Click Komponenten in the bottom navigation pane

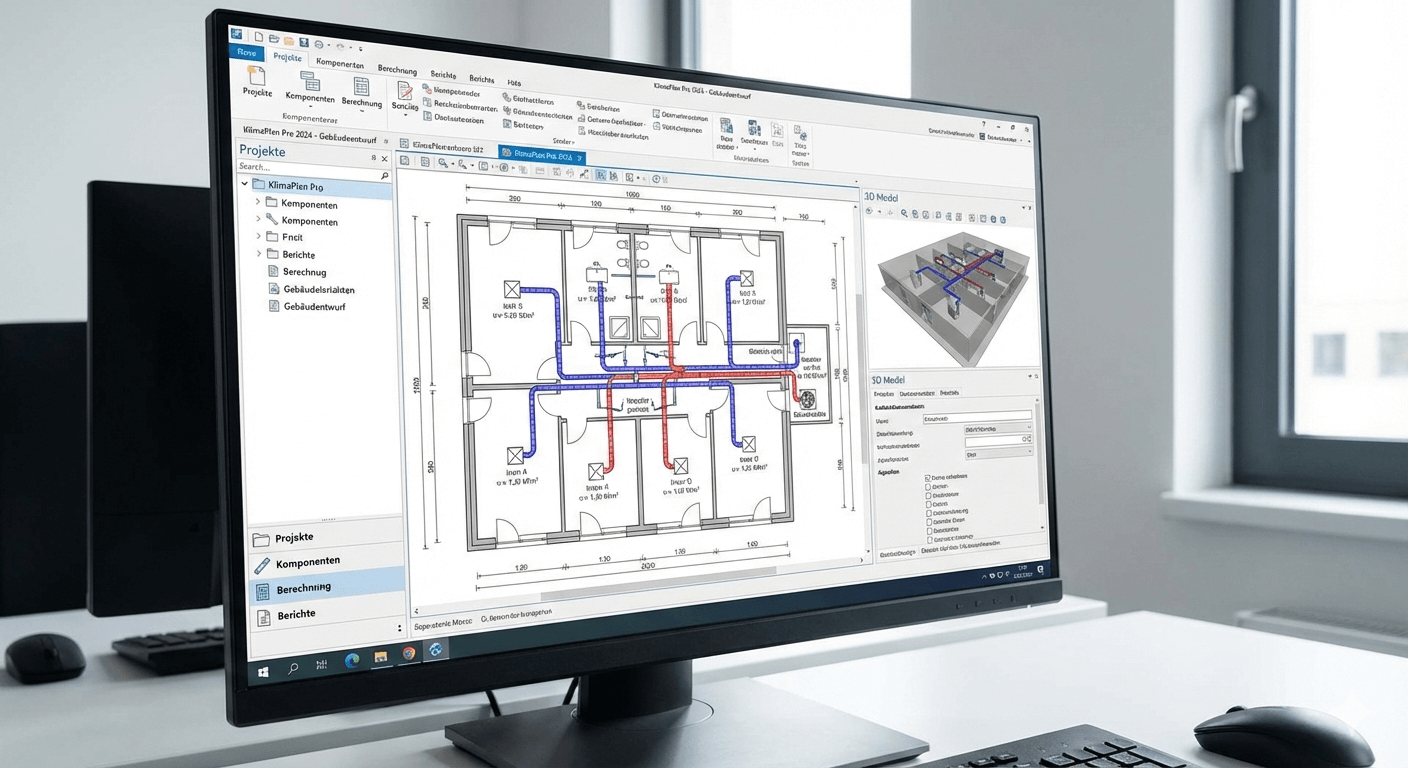click(326, 561)
